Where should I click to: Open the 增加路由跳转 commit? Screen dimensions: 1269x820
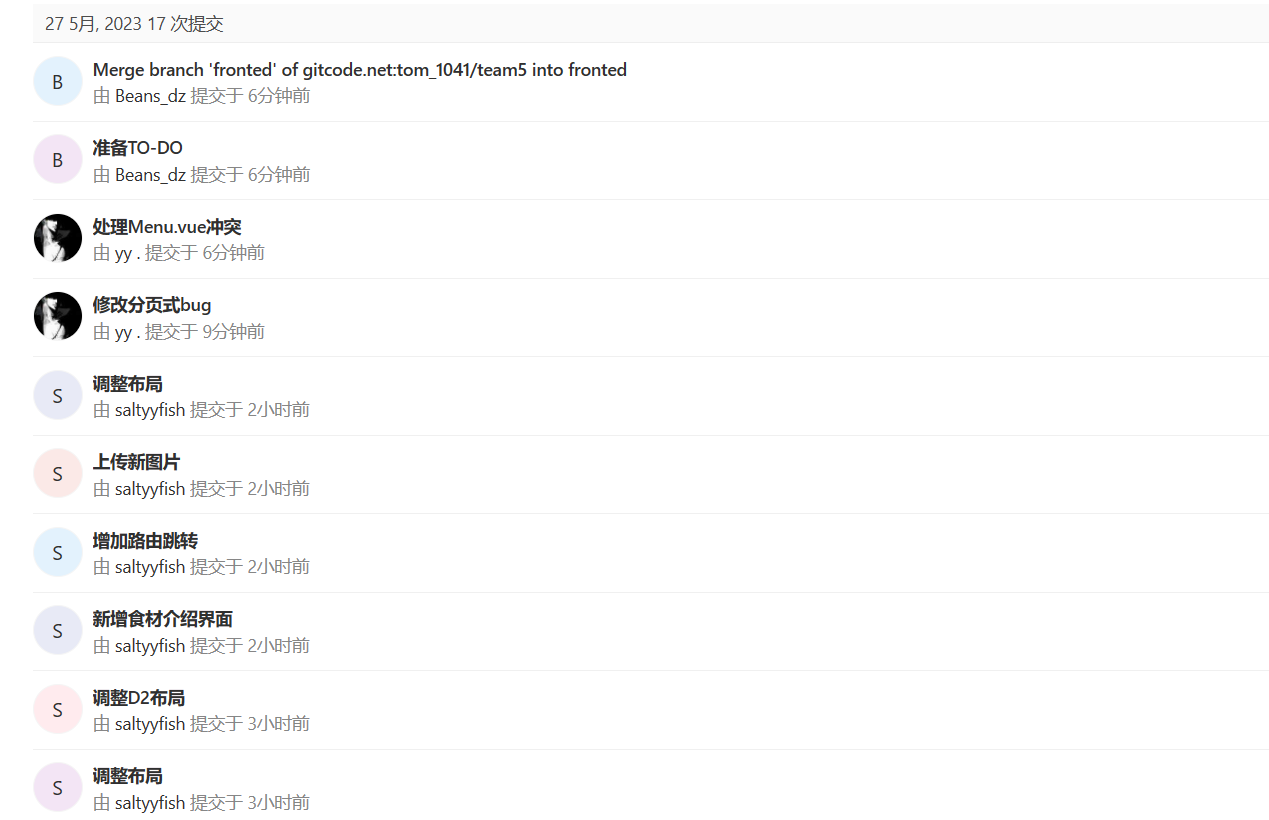tap(145, 541)
